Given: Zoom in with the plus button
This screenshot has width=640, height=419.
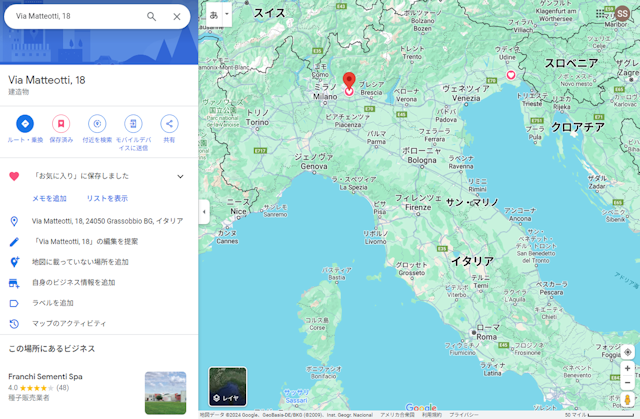Looking at the screenshot, I should tap(627, 368).
